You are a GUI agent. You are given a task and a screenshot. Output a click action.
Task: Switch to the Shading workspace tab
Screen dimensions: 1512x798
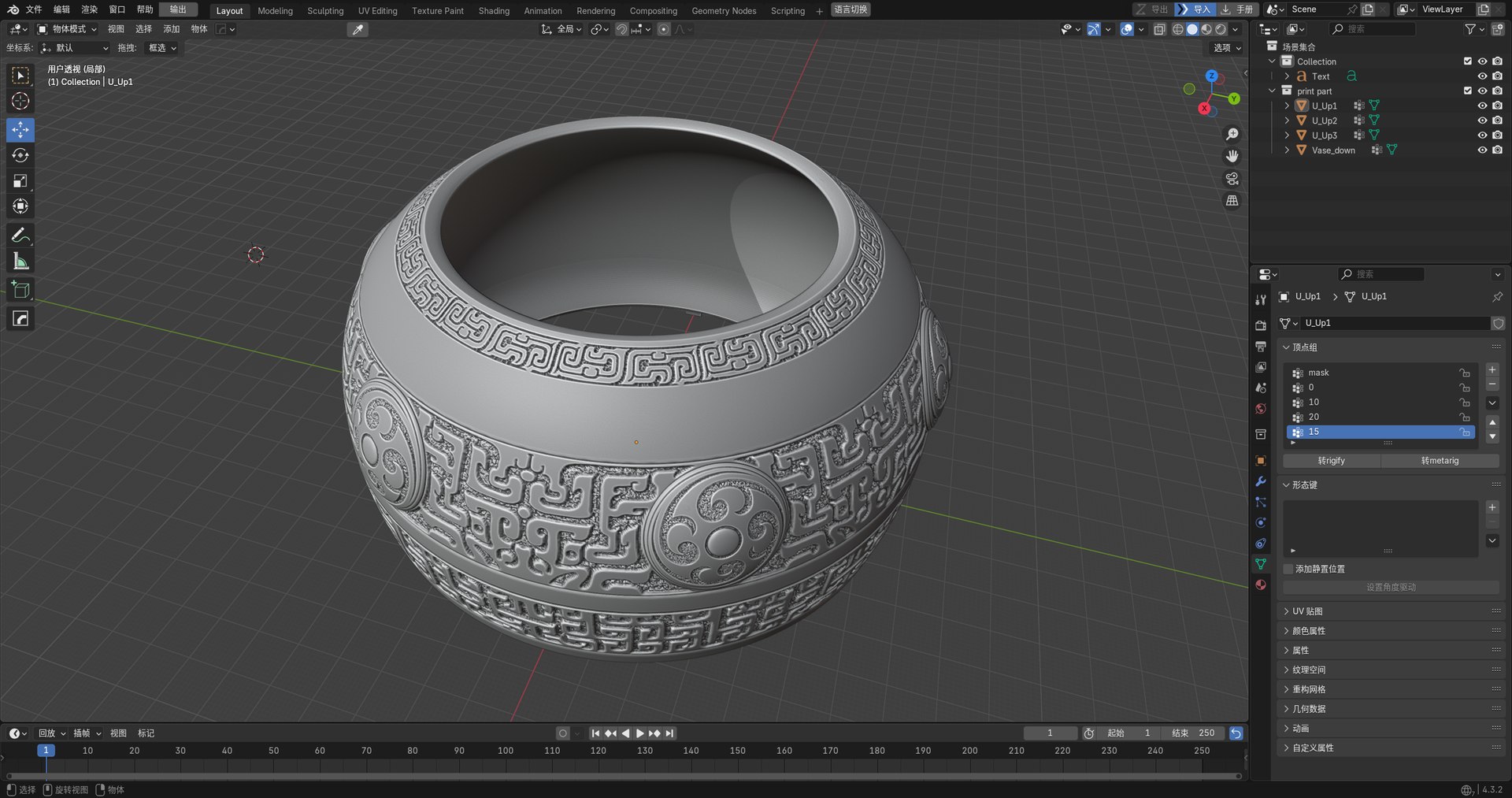click(x=494, y=10)
